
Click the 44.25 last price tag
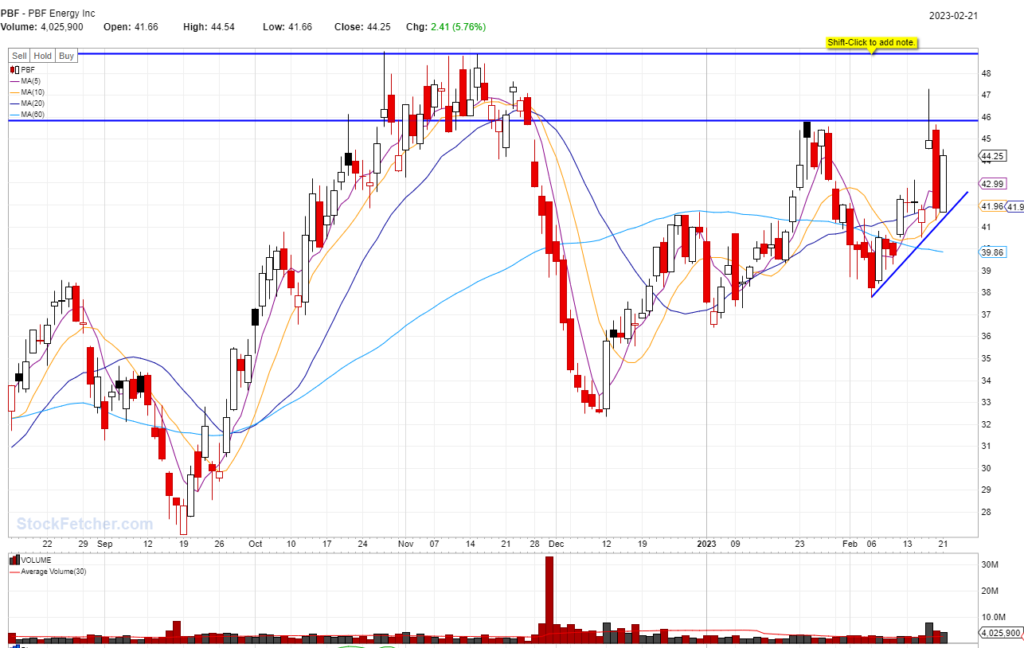click(993, 156)
